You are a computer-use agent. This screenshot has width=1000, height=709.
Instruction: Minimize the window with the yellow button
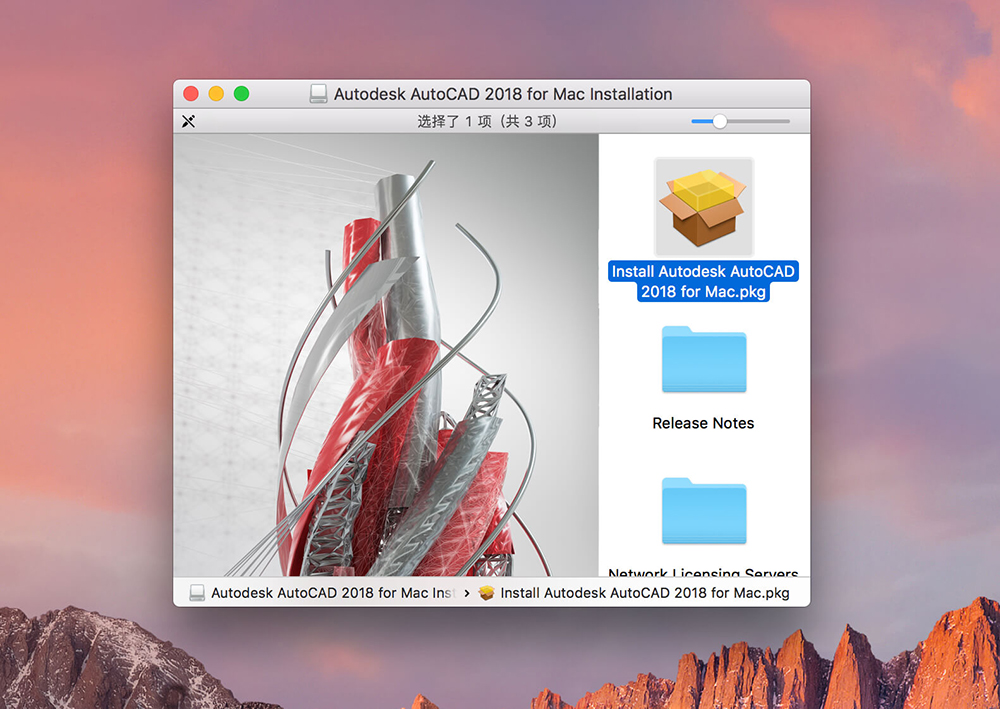coord(216,94)
